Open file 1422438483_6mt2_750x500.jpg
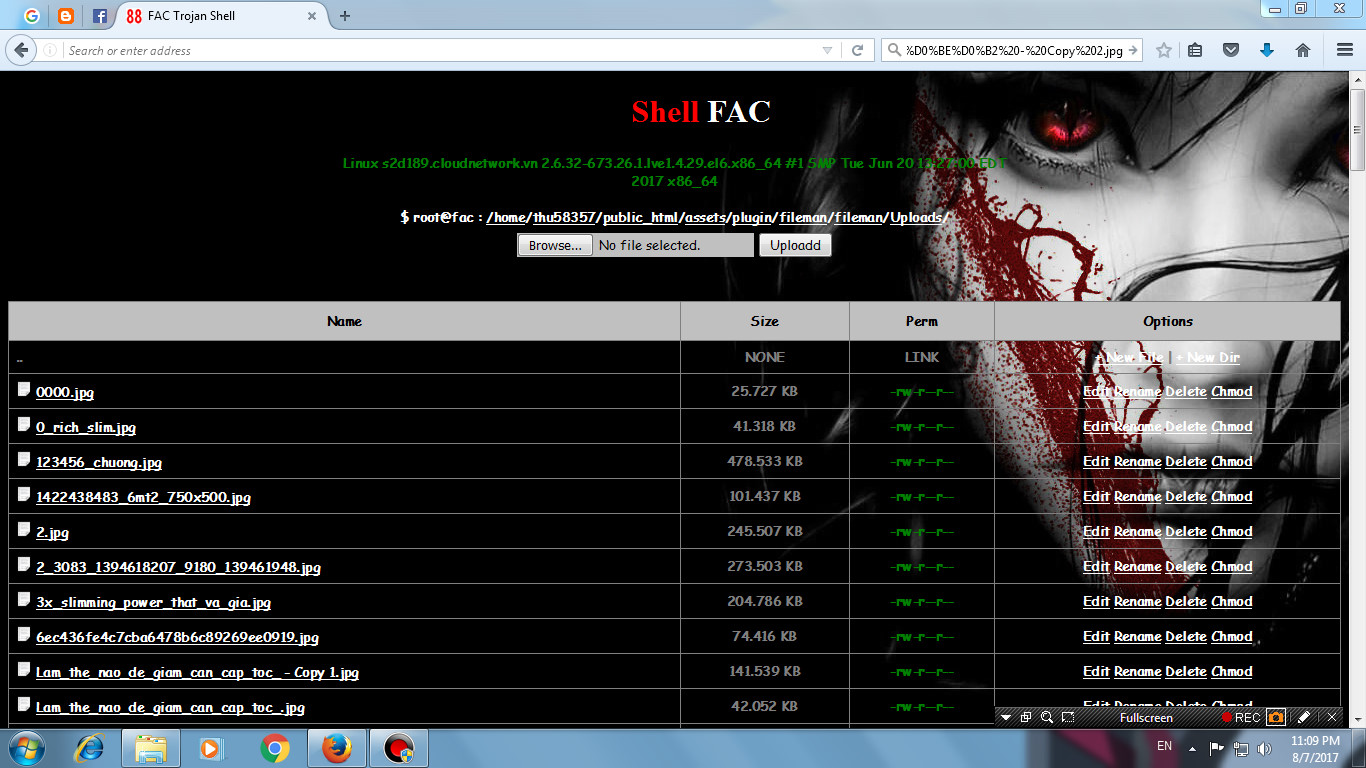Image resolution: width=1366 pixels, height=768 pixels. coord(143,497)
